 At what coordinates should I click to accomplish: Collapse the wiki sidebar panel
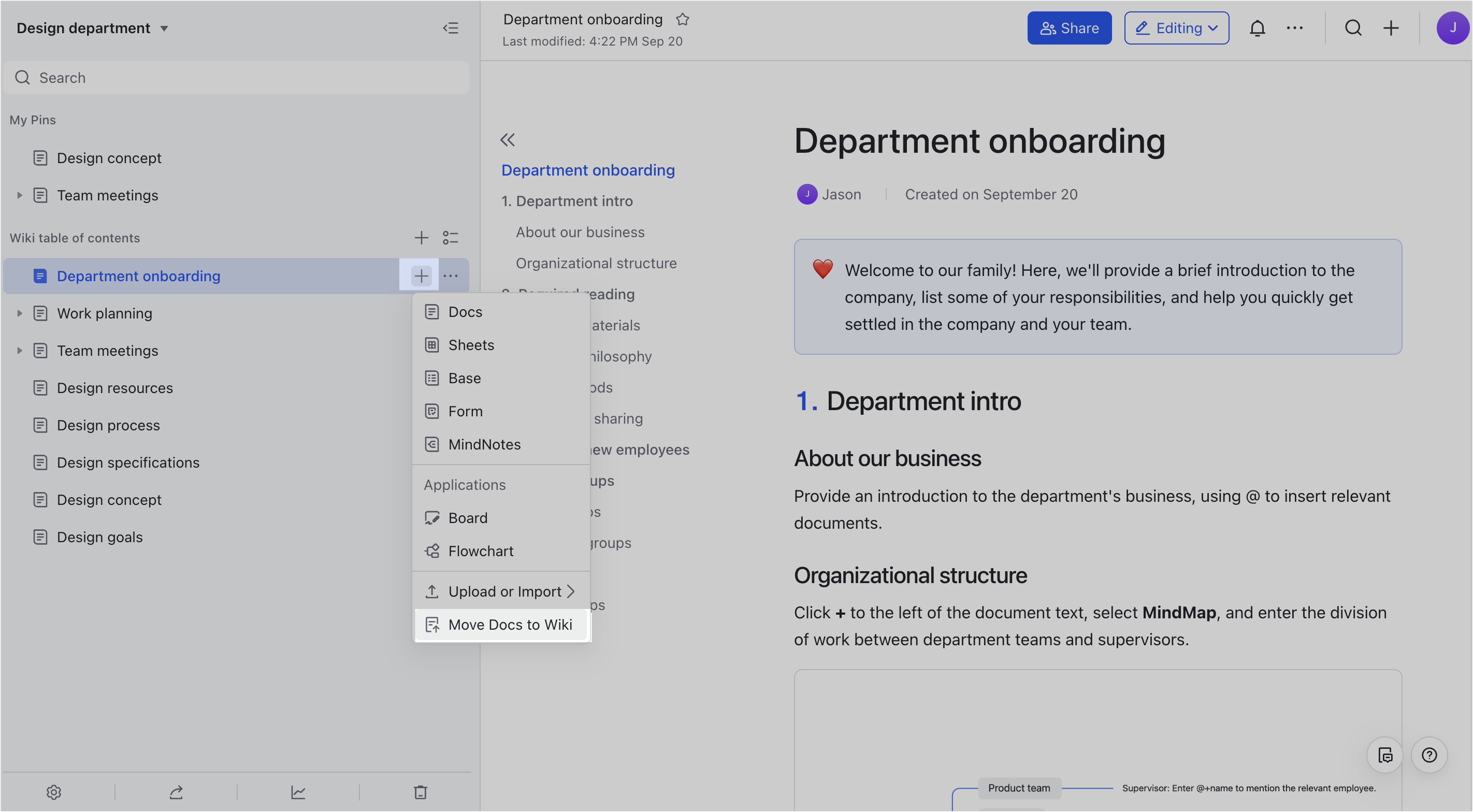[451, 28]
